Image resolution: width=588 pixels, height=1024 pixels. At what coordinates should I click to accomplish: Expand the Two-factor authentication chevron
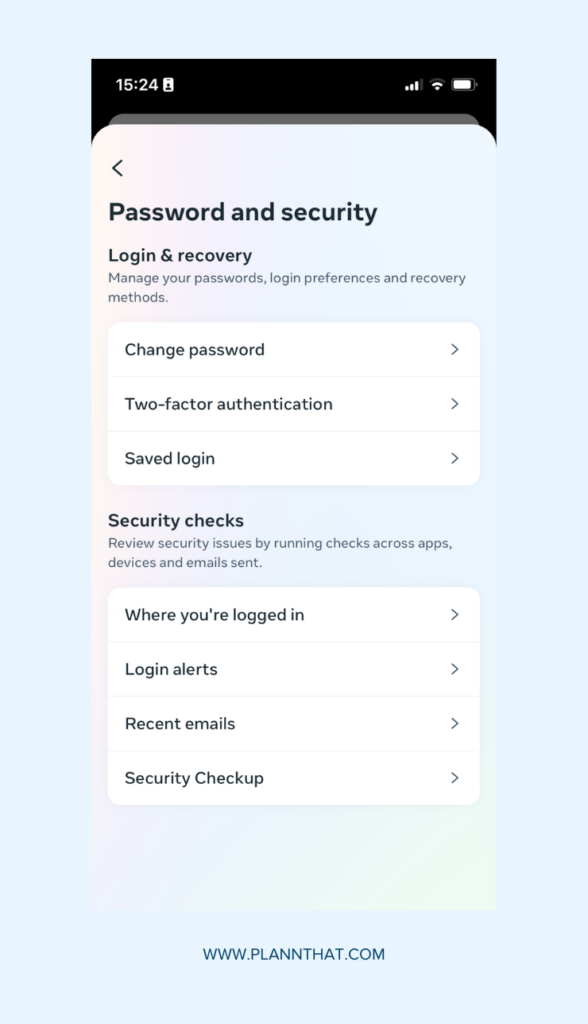click(x=455, y=404)
